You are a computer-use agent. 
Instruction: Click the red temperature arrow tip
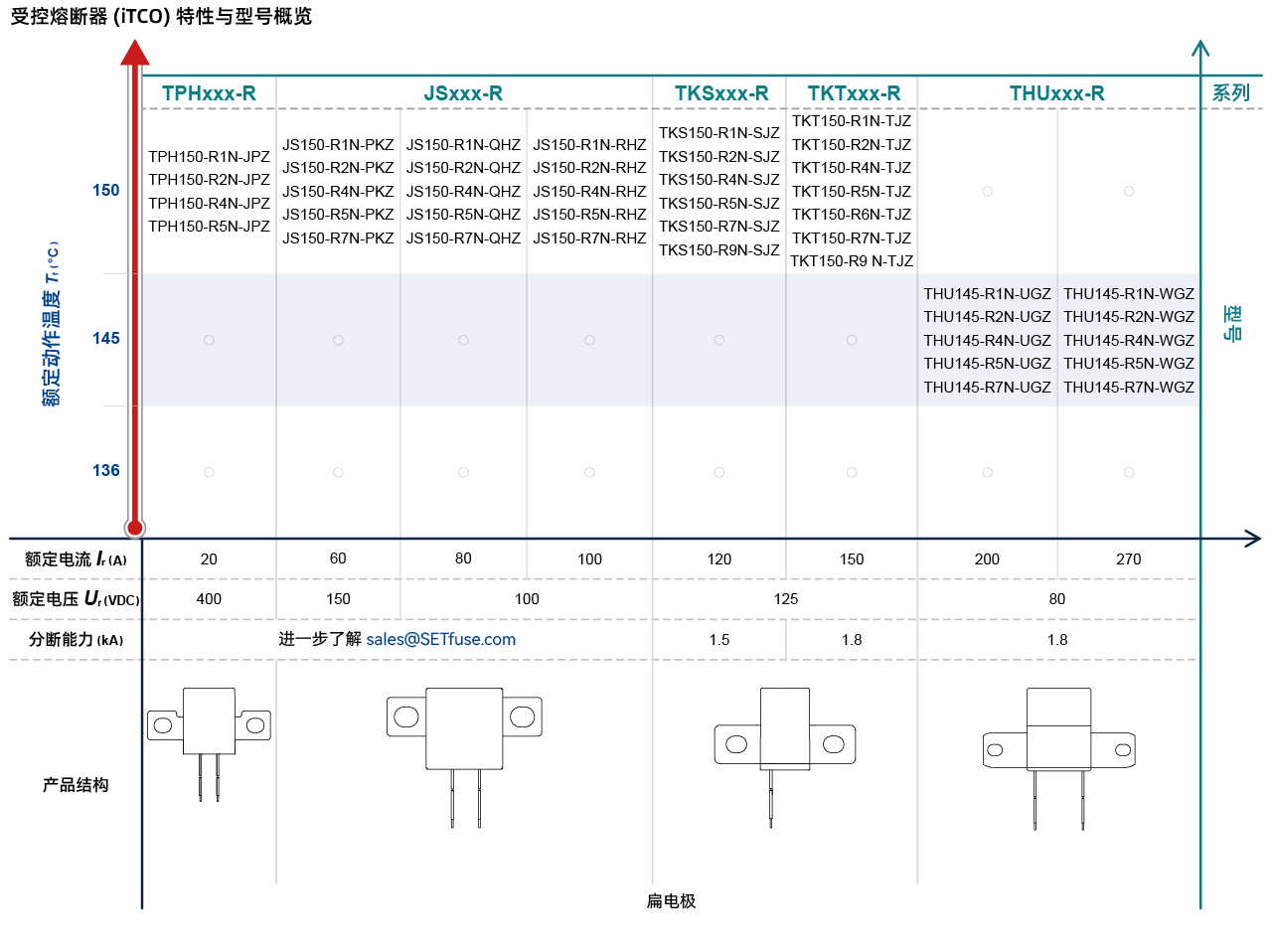click(135, 50)
